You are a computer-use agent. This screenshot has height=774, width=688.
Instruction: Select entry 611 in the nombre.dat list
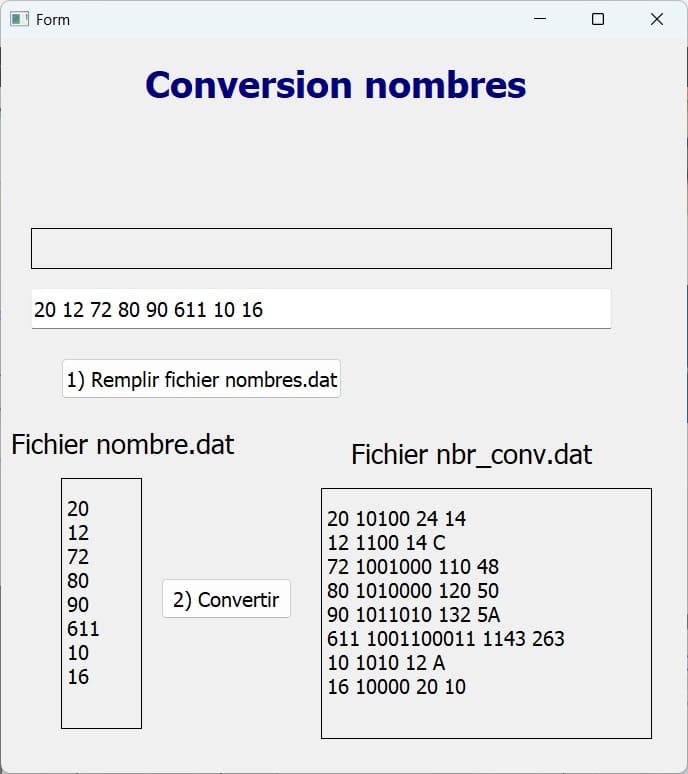coord(84,629)
